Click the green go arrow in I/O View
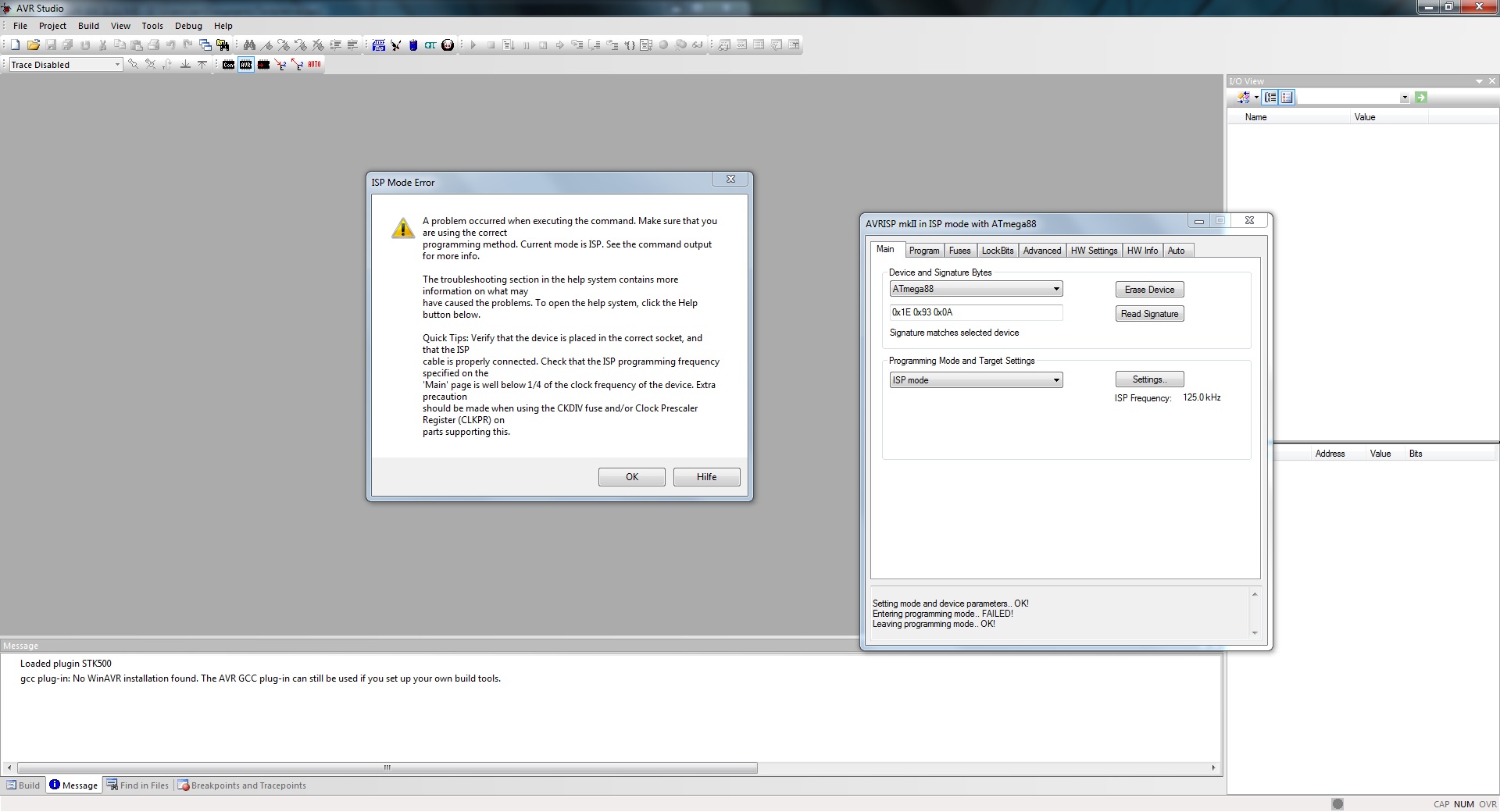Screen dimensions: 1500x812 [x=1421, y=98]
